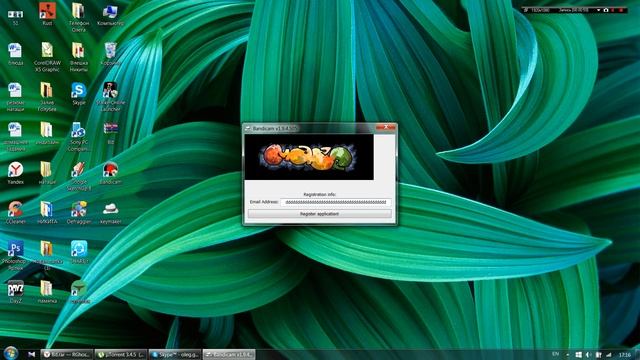The height and width of the screenshot is (360, 640).
Task: Open the keymaker desktop icon
Action: (110, 212)
